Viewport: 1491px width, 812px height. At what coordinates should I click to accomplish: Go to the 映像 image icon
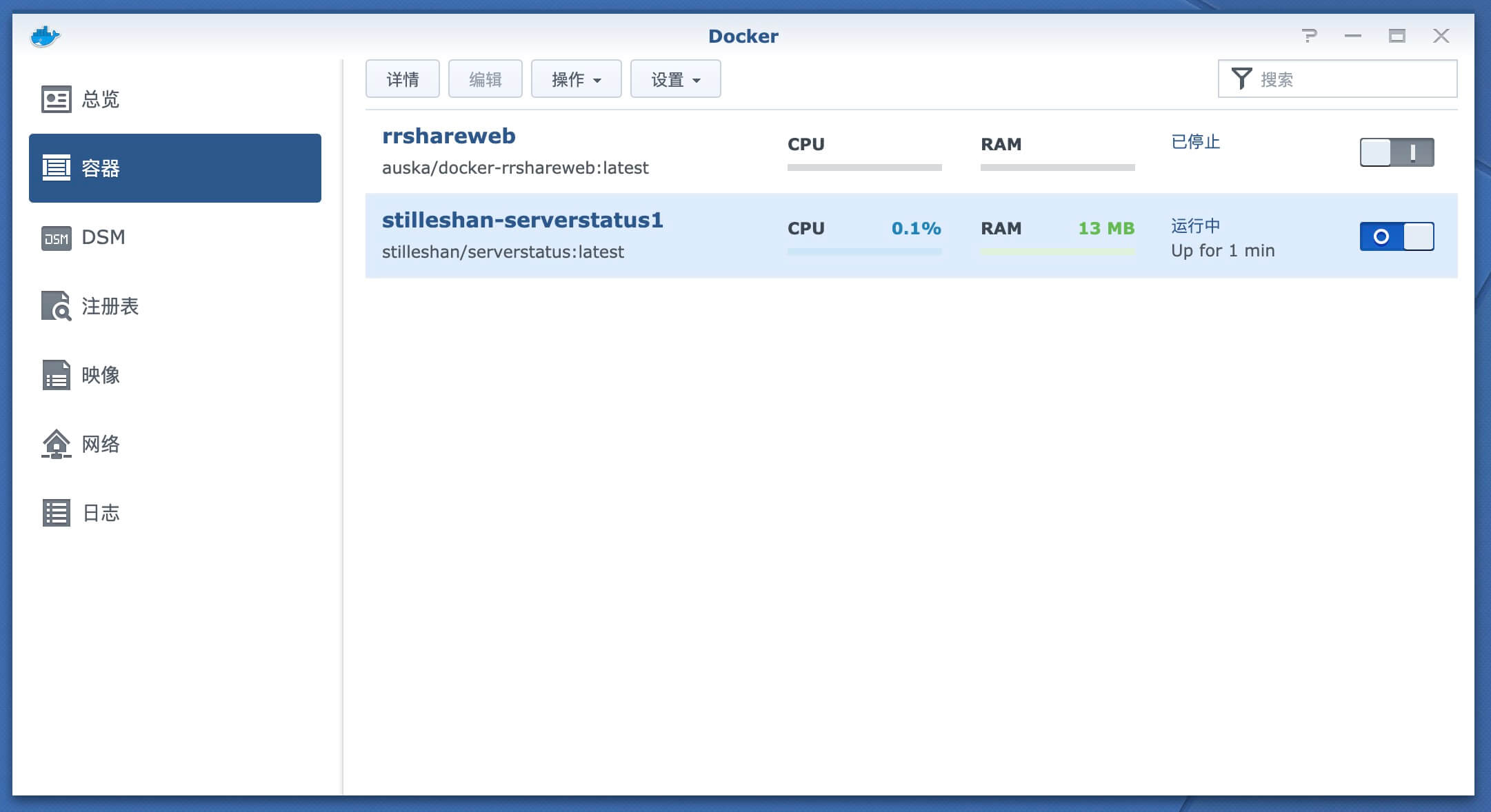56,375
